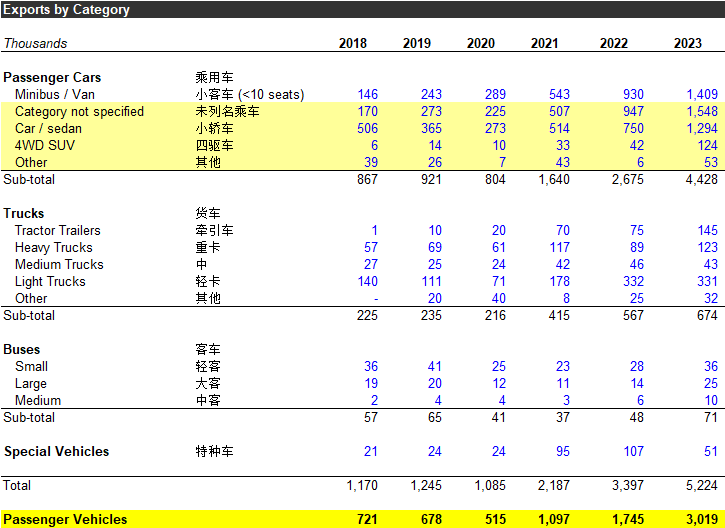Click the 'Passenger Vehicles' highlighted row label
Viewport: 725px width, 528px height.
coord(65,520)
